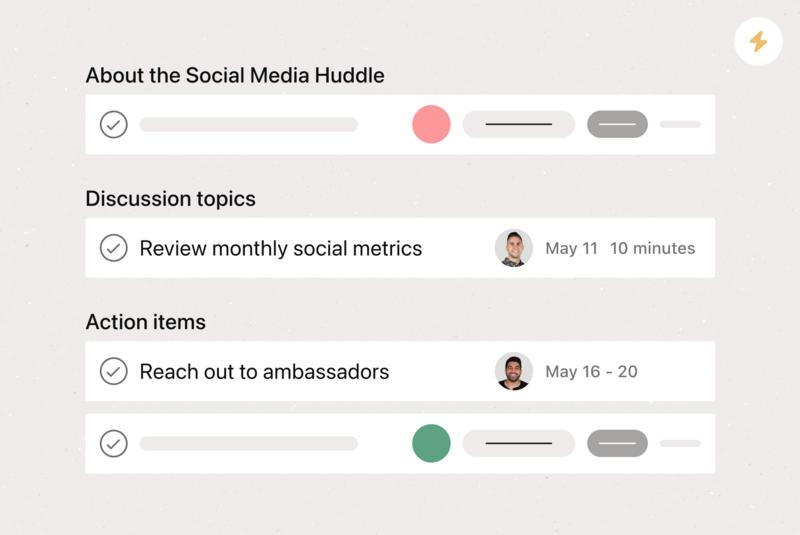This screenshot has height=535, width=800.
Task: Complete the Reach out to ambassadors task
Action: [x=113, y=371]
